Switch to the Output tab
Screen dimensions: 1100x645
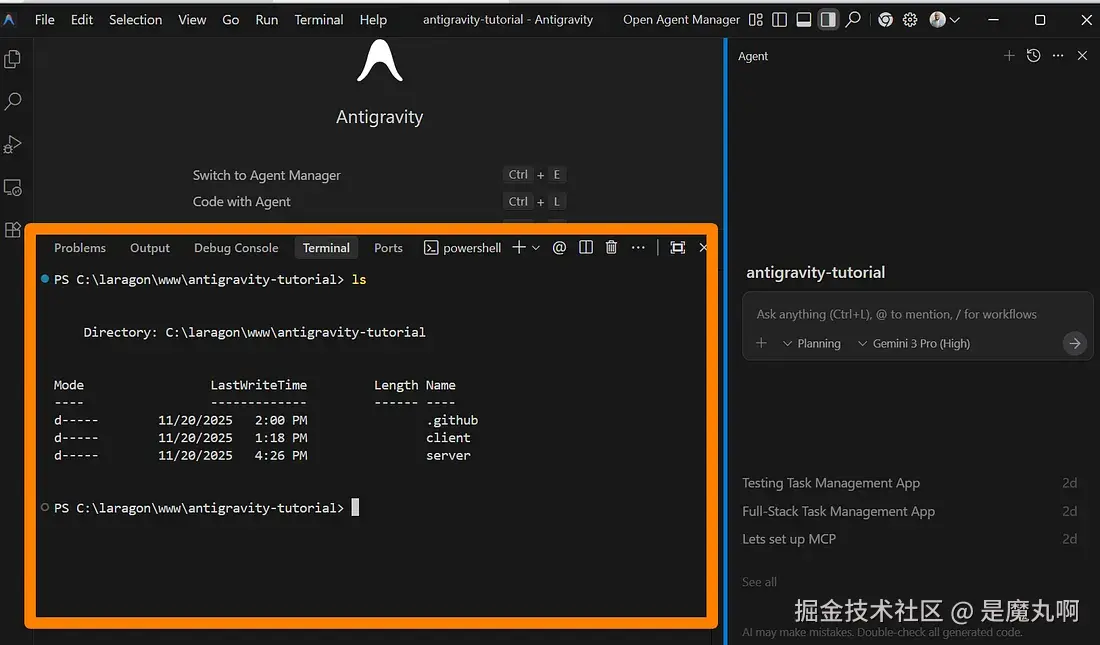click(149, 248)
